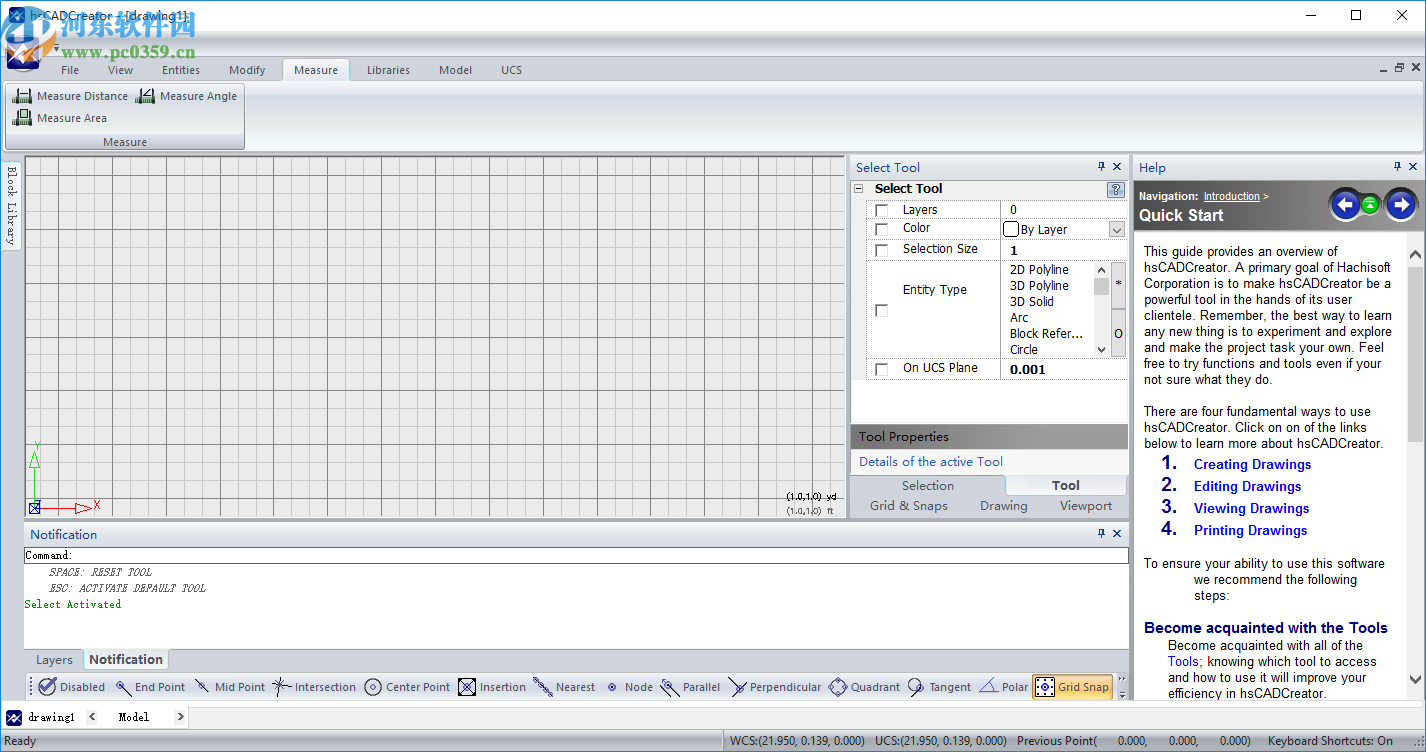
Task: Select the Measure Area tool
Action: pos(59,118)
